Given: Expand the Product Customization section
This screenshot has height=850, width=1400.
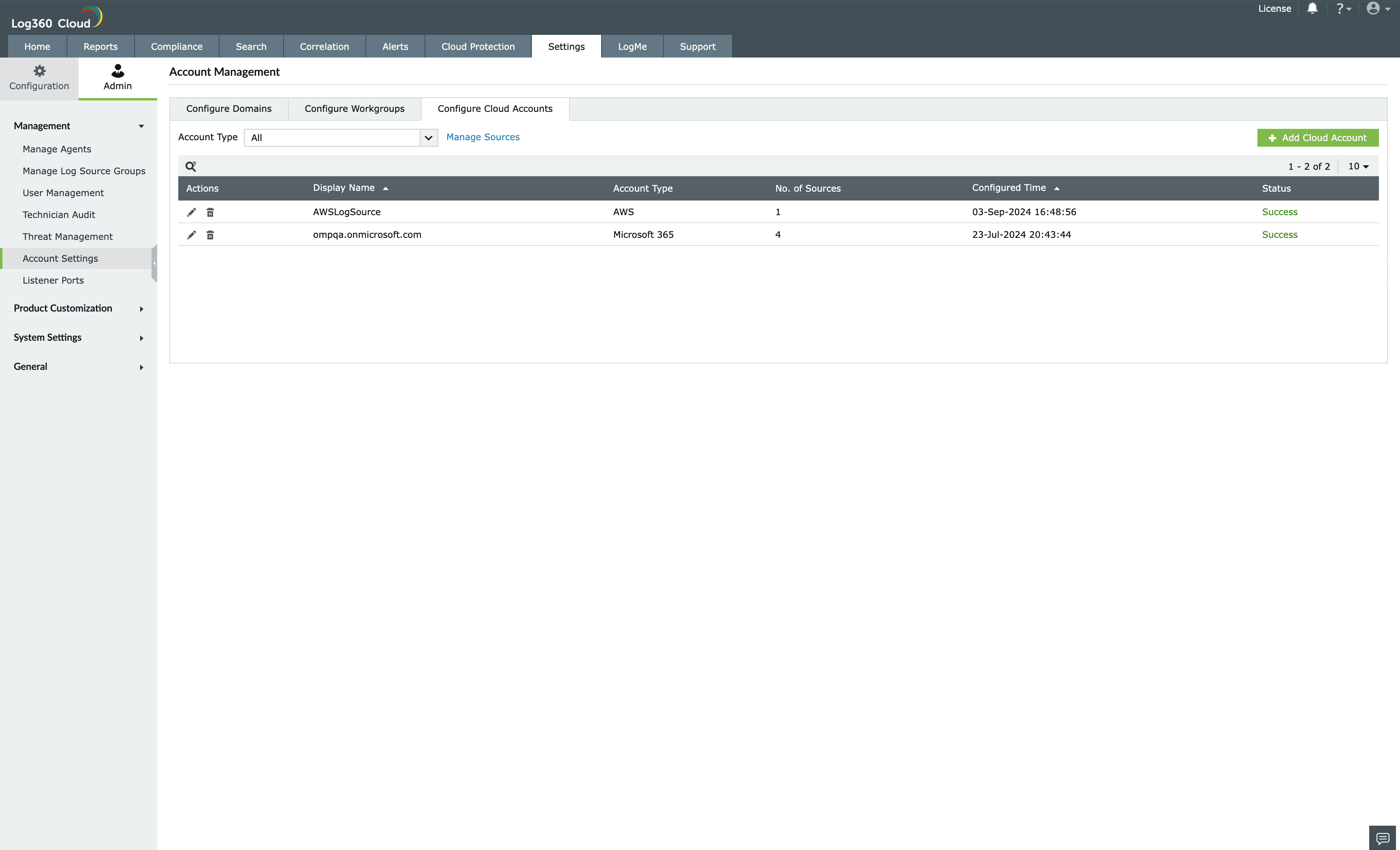Looking at the screenshot, I should (79, 309).
